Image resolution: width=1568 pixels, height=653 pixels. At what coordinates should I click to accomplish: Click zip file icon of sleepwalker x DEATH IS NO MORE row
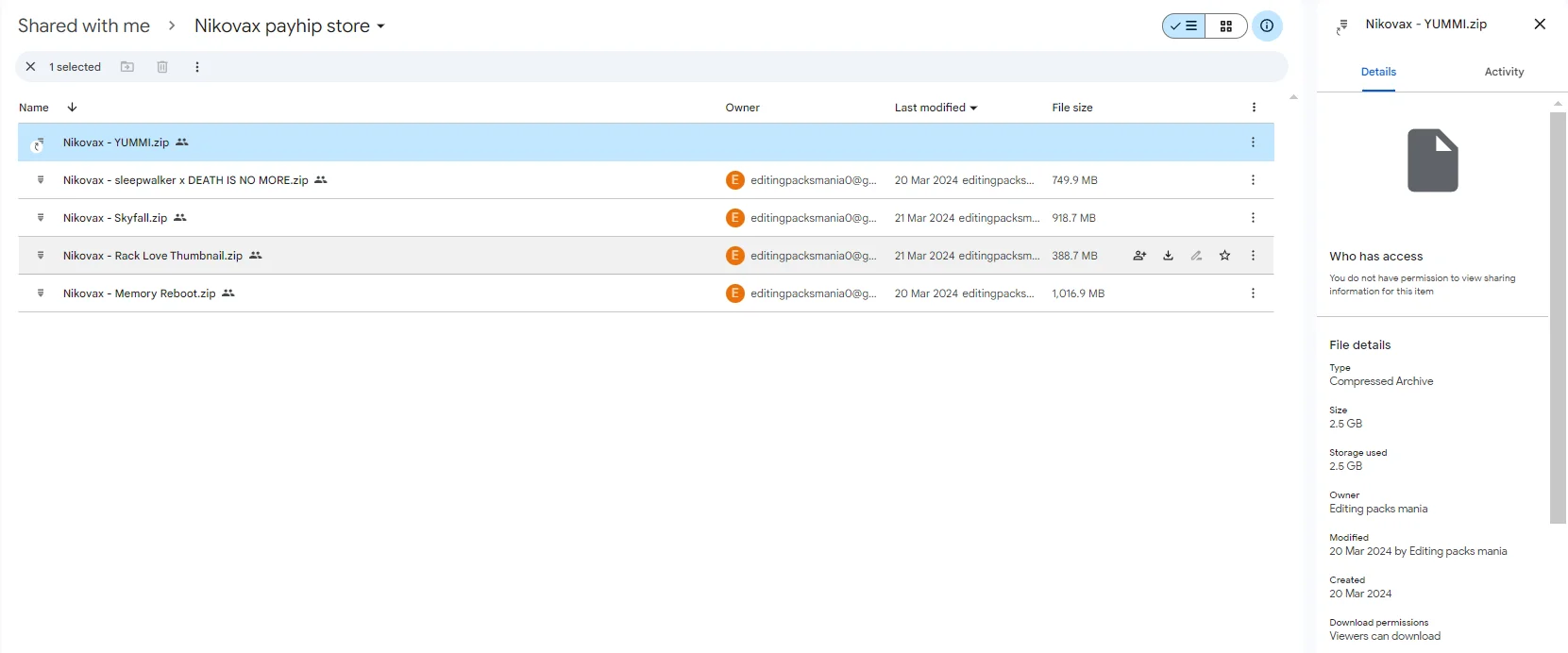point(41,180)
